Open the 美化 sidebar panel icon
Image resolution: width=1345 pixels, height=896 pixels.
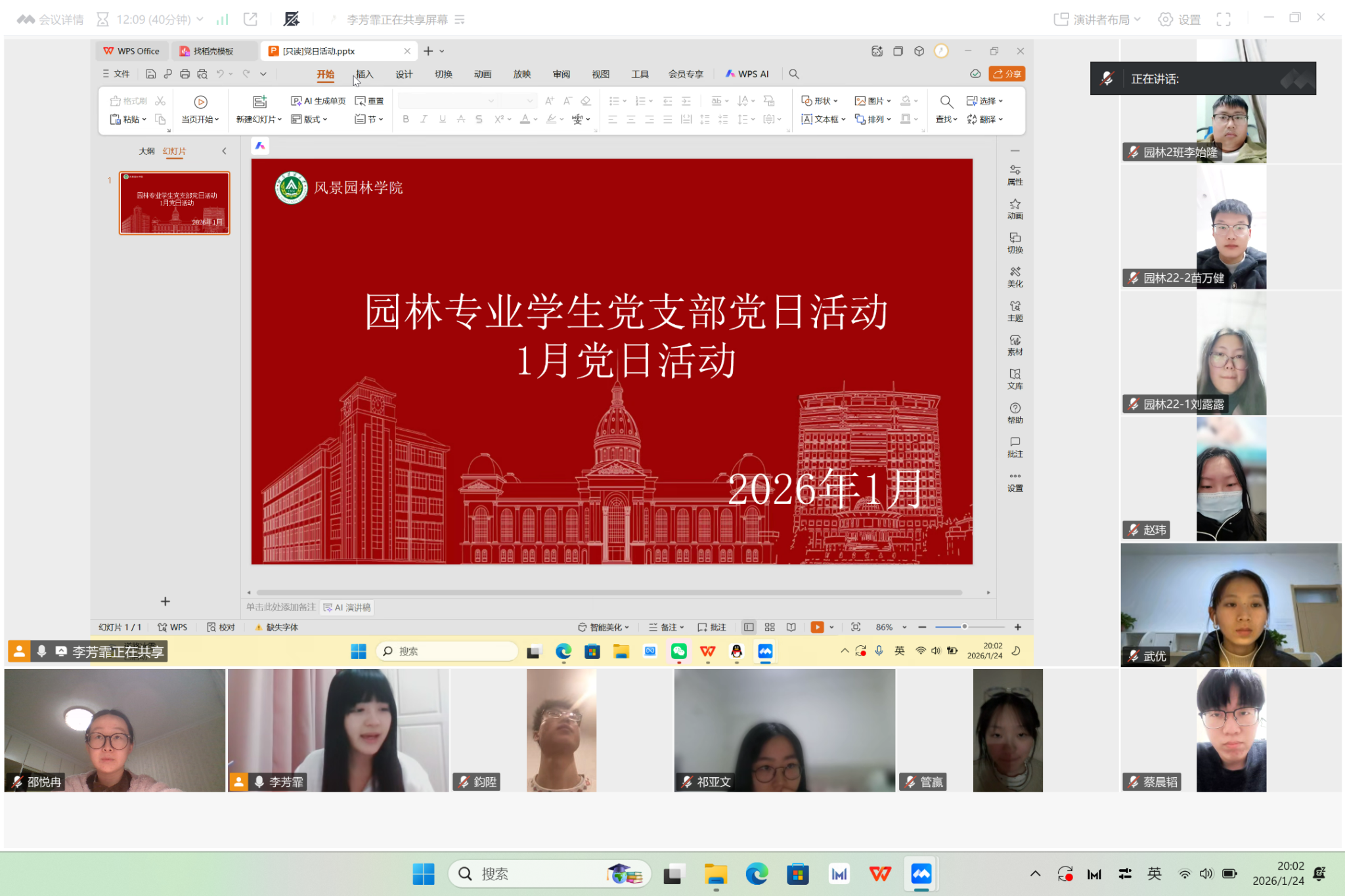(x=1015, y=276)
